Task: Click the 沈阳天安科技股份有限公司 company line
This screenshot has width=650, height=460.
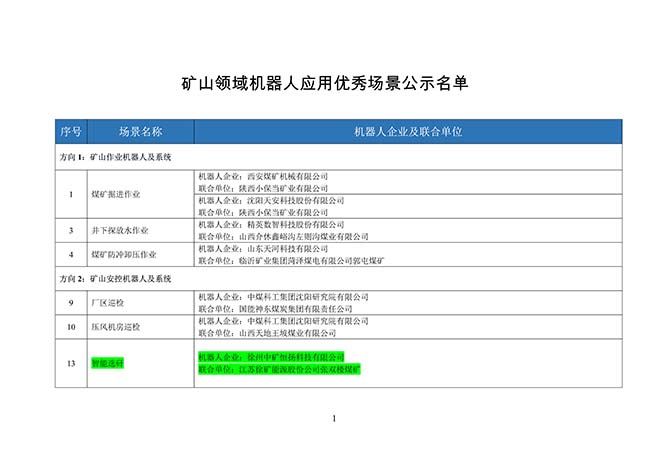Action: [x=271, y=200]
